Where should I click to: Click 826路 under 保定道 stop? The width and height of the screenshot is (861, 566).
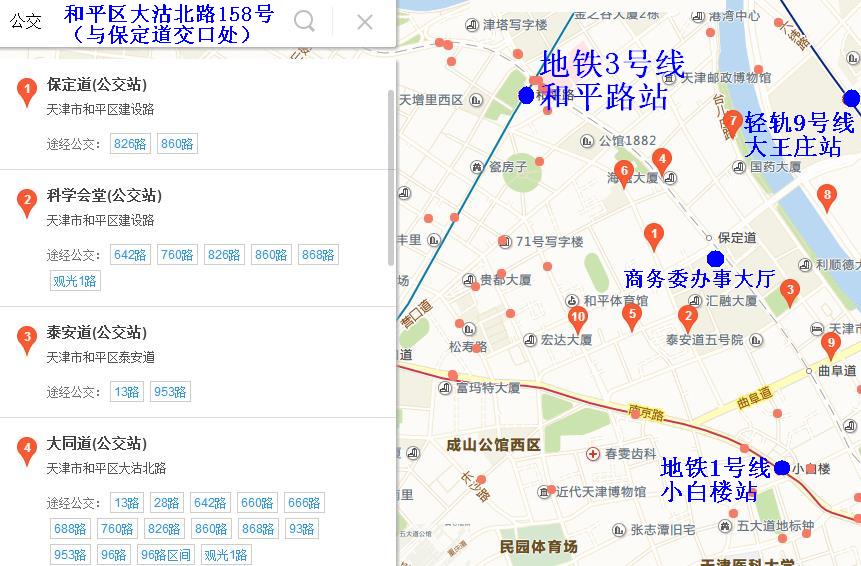click(130, 144)
